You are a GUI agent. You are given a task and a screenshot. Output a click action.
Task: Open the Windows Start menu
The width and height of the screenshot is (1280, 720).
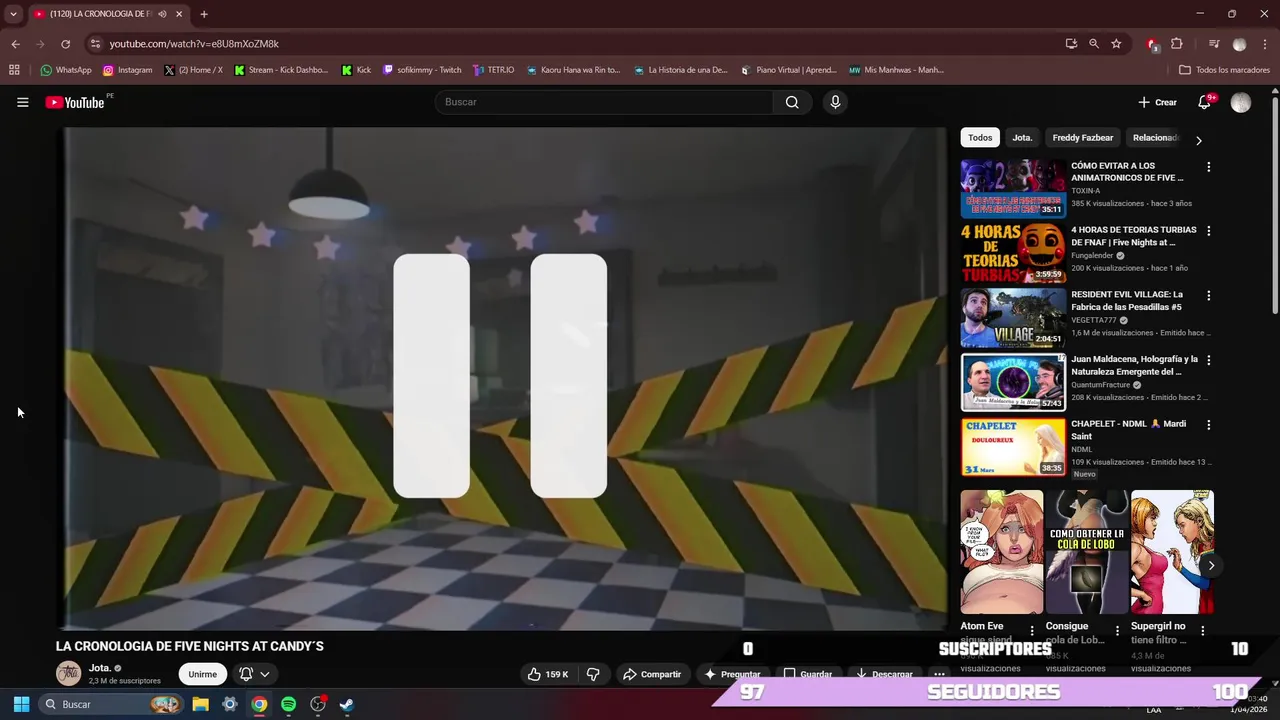(x=21, y=704)
